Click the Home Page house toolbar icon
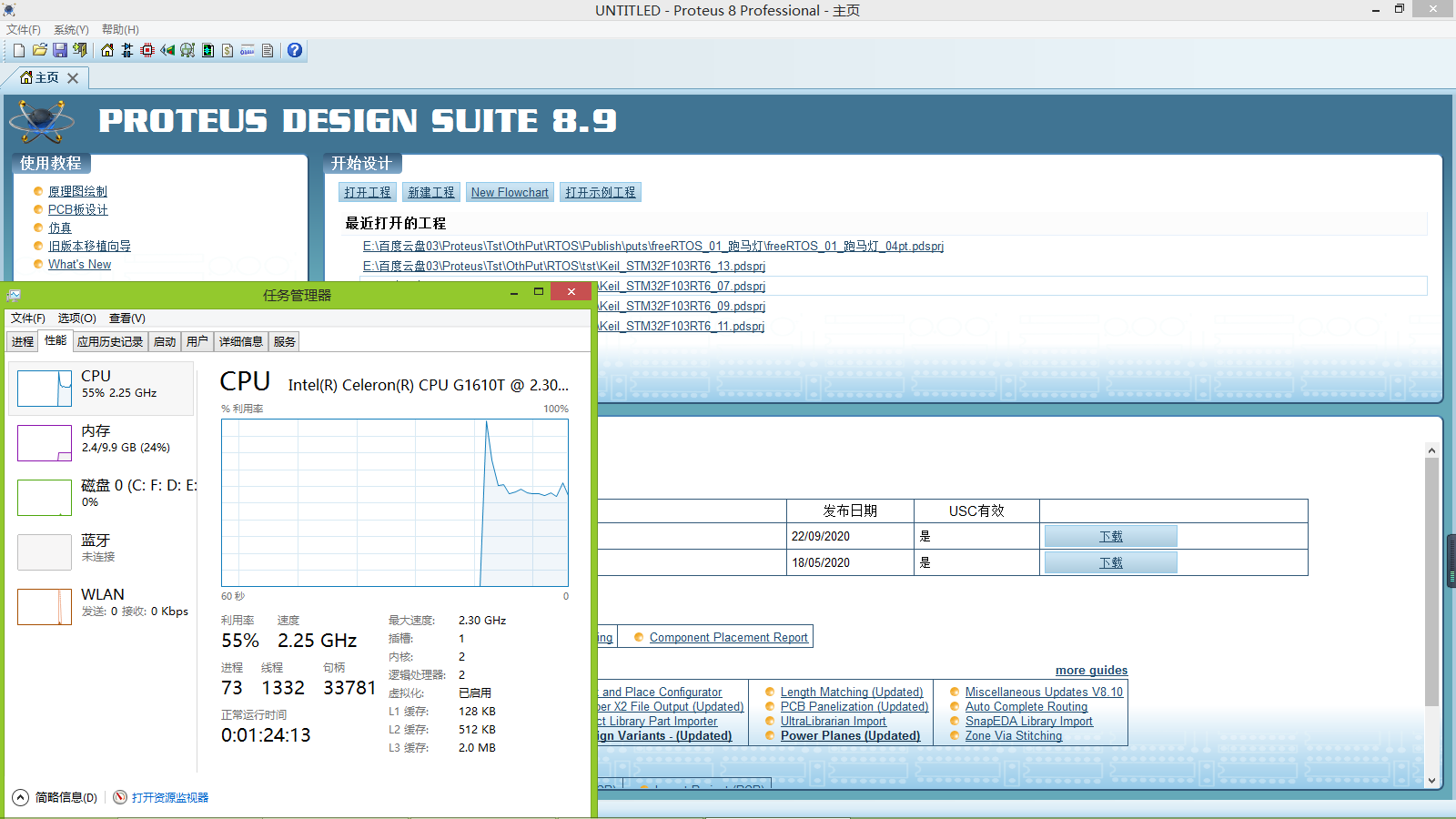The height and width of the screenshot is (819, 1456). pyautogui.click(x=107, y=50)
